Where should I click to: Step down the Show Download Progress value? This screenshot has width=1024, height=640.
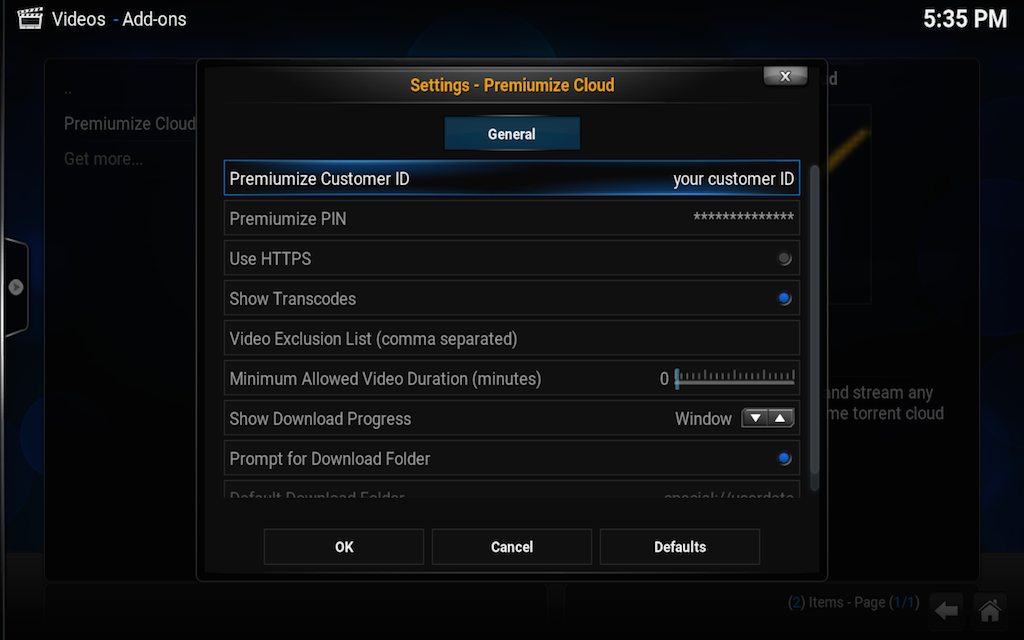click(755, 418)
